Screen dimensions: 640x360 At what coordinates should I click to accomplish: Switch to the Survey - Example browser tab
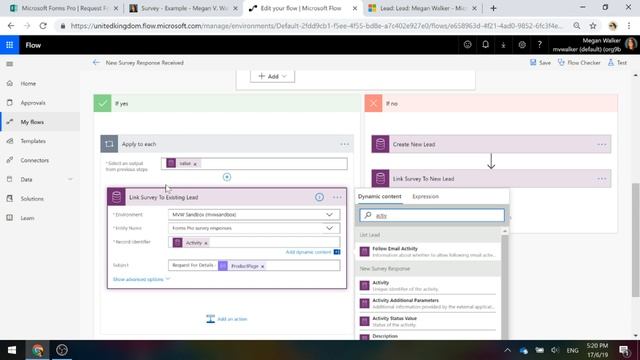coord(184,8)
